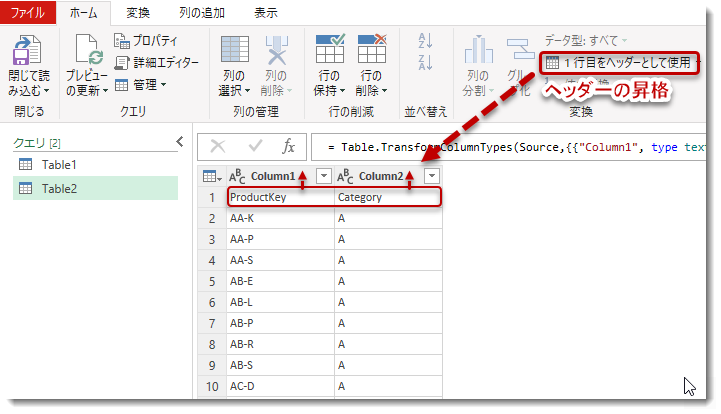Select the Table1 query
The width and height of the screenshot is (721, 414).
point(95,164)
